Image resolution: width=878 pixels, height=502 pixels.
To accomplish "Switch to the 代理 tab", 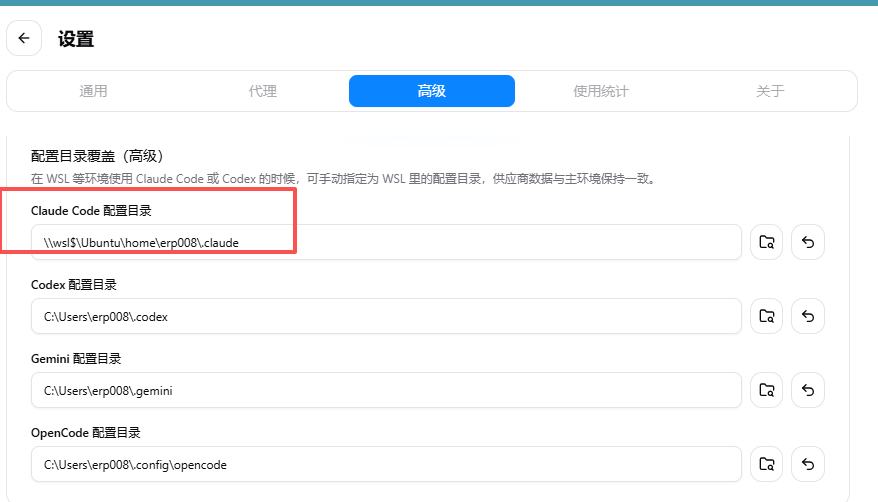I will 263,91.
